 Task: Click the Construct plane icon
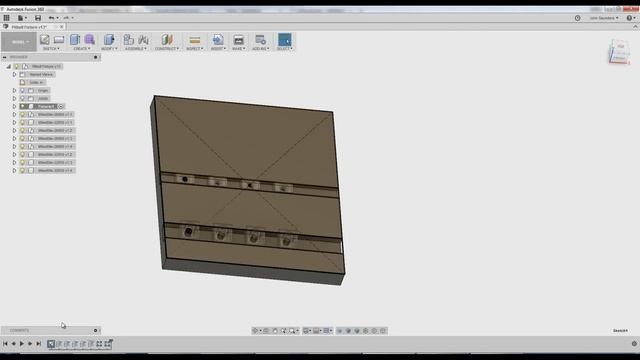click(x=167, y=40)
